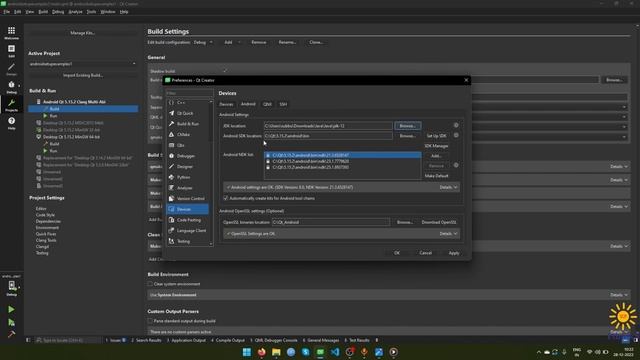This screenshot has width=640, height=360.
Task: Select Desktop Qt 5.15.2 MinGW 64-bit kit
Action: 71,137
